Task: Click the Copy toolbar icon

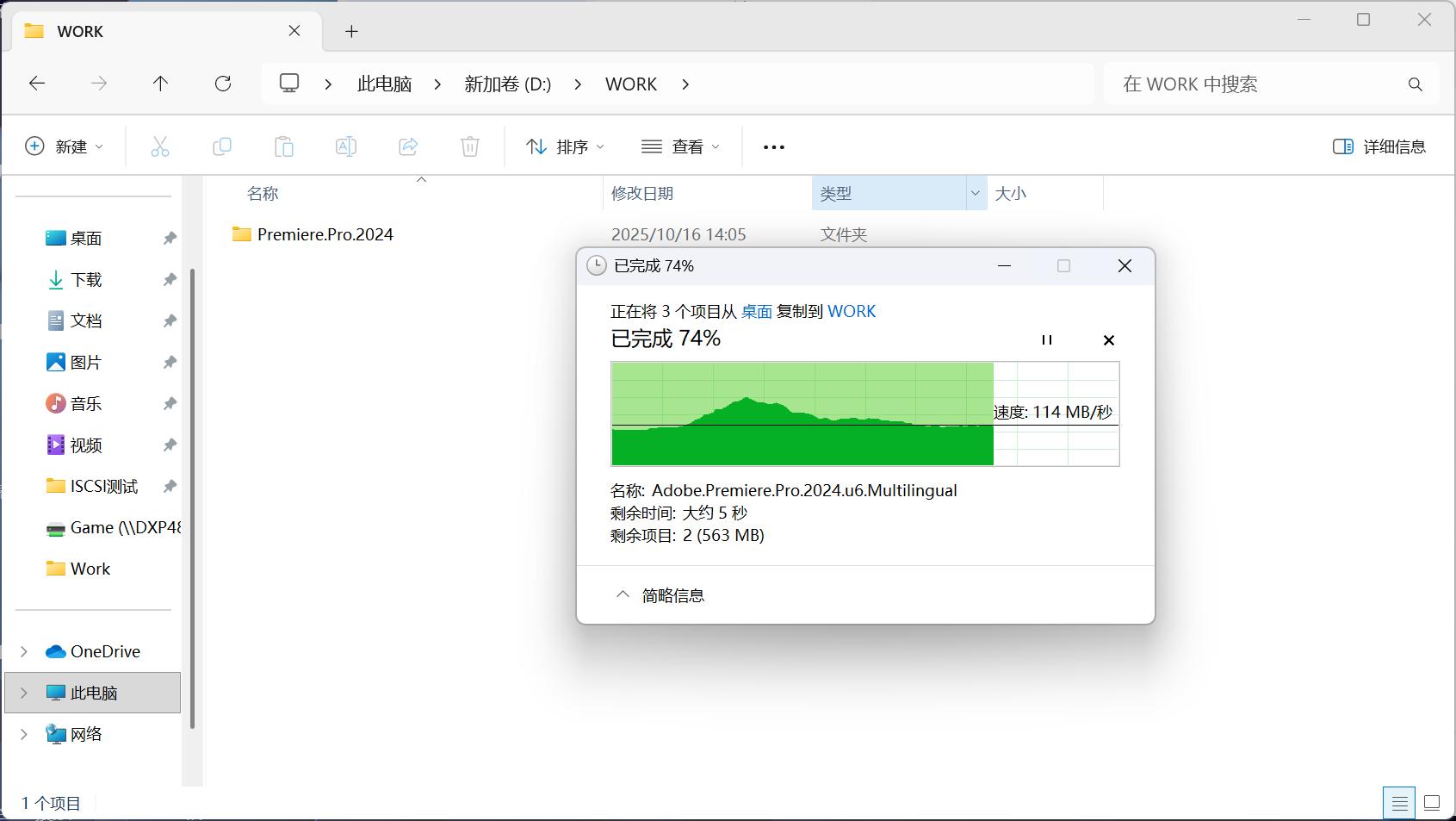Action: (x=222, y=146)
